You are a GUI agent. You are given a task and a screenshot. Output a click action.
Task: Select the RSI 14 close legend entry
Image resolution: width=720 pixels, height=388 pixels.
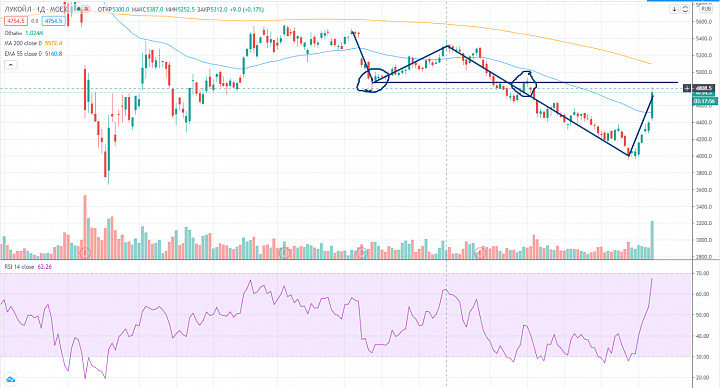[x=19, y=267]
